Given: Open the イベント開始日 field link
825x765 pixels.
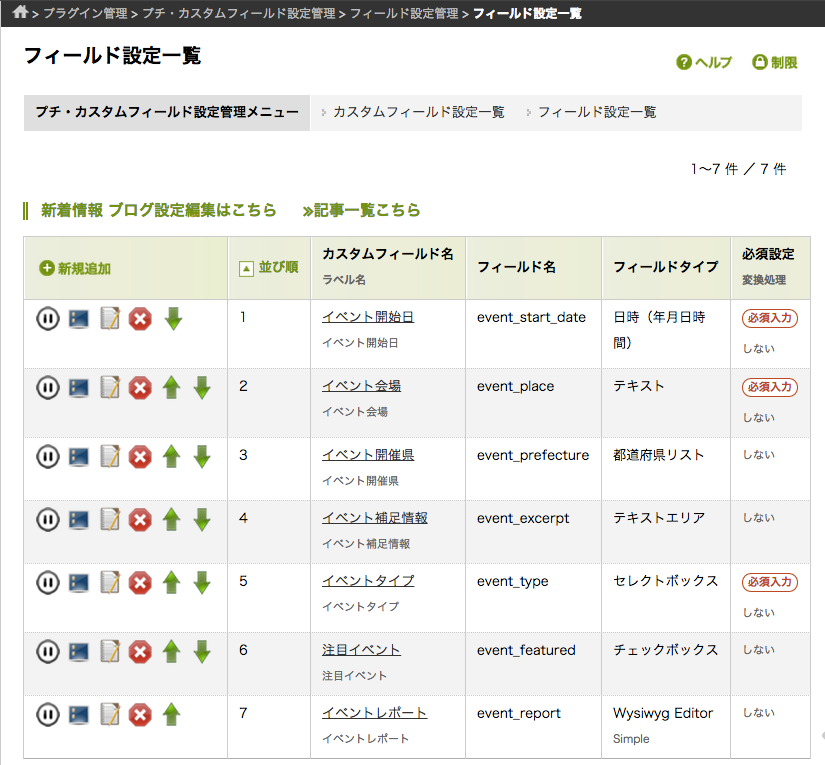Looking at the screenshot, I should tap(367, 316).
